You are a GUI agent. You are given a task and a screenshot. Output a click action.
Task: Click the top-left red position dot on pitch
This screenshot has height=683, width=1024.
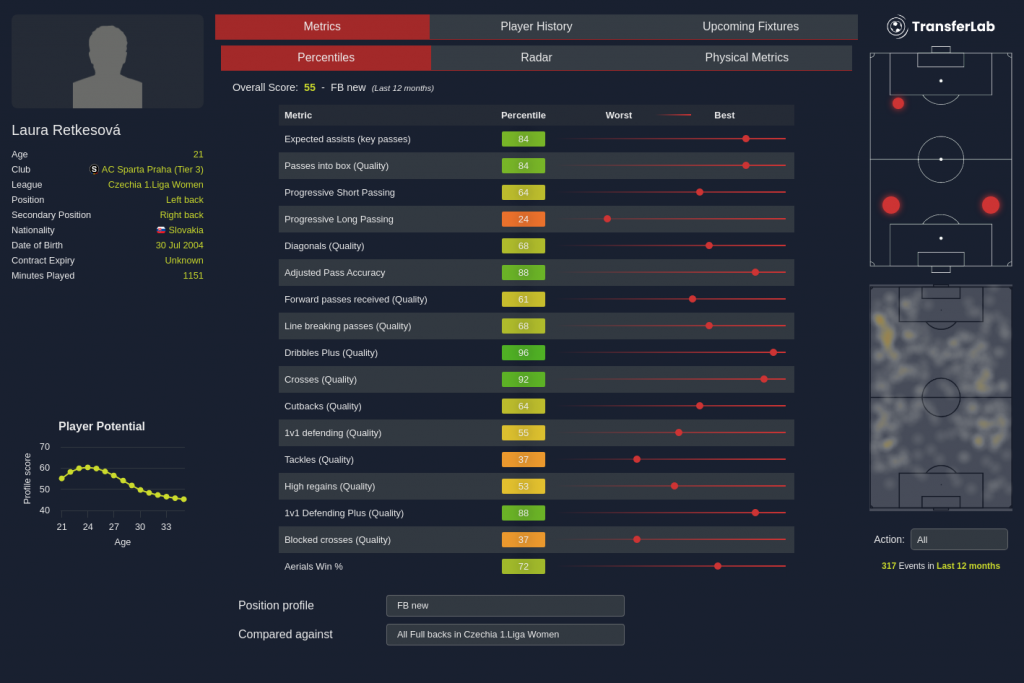pyautogui.click(x=898, y=103)
